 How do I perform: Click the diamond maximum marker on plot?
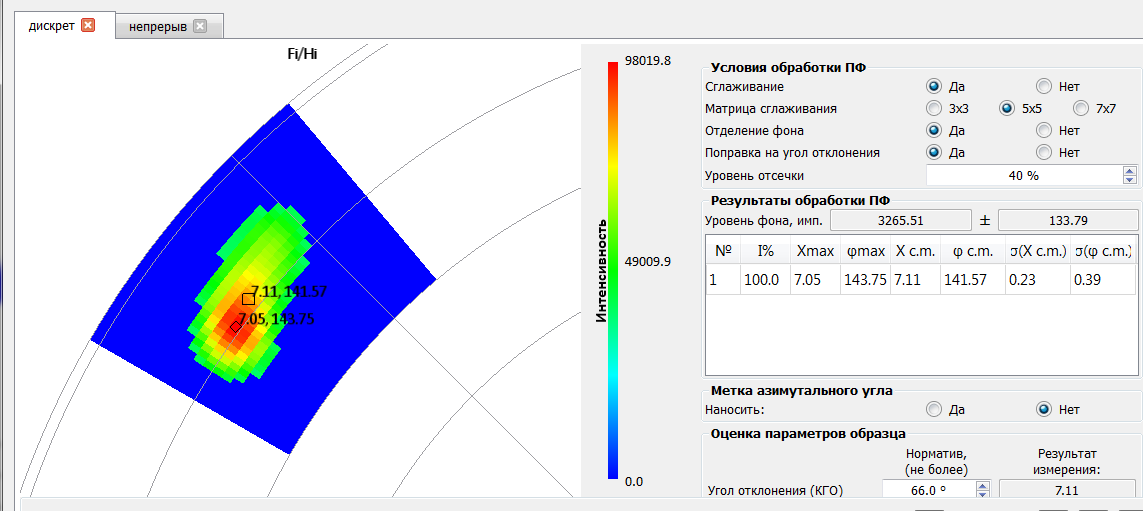point(236,325)
